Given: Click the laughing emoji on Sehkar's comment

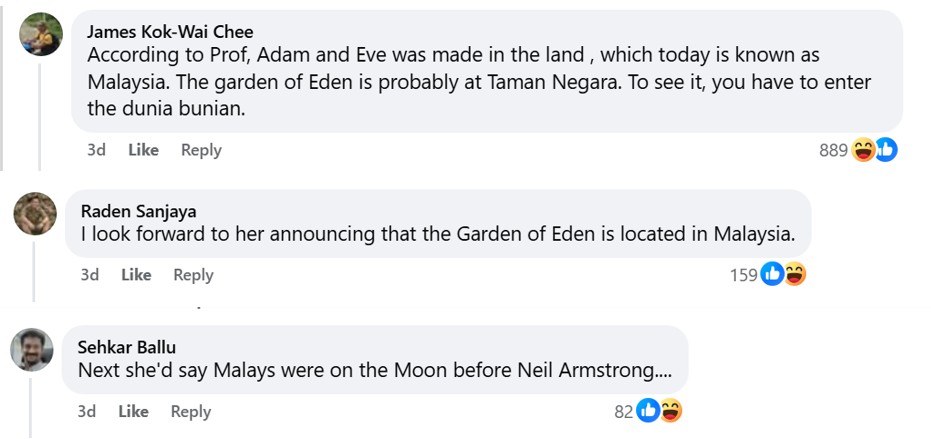Looking at the screenshot, I should click(671, 410).
